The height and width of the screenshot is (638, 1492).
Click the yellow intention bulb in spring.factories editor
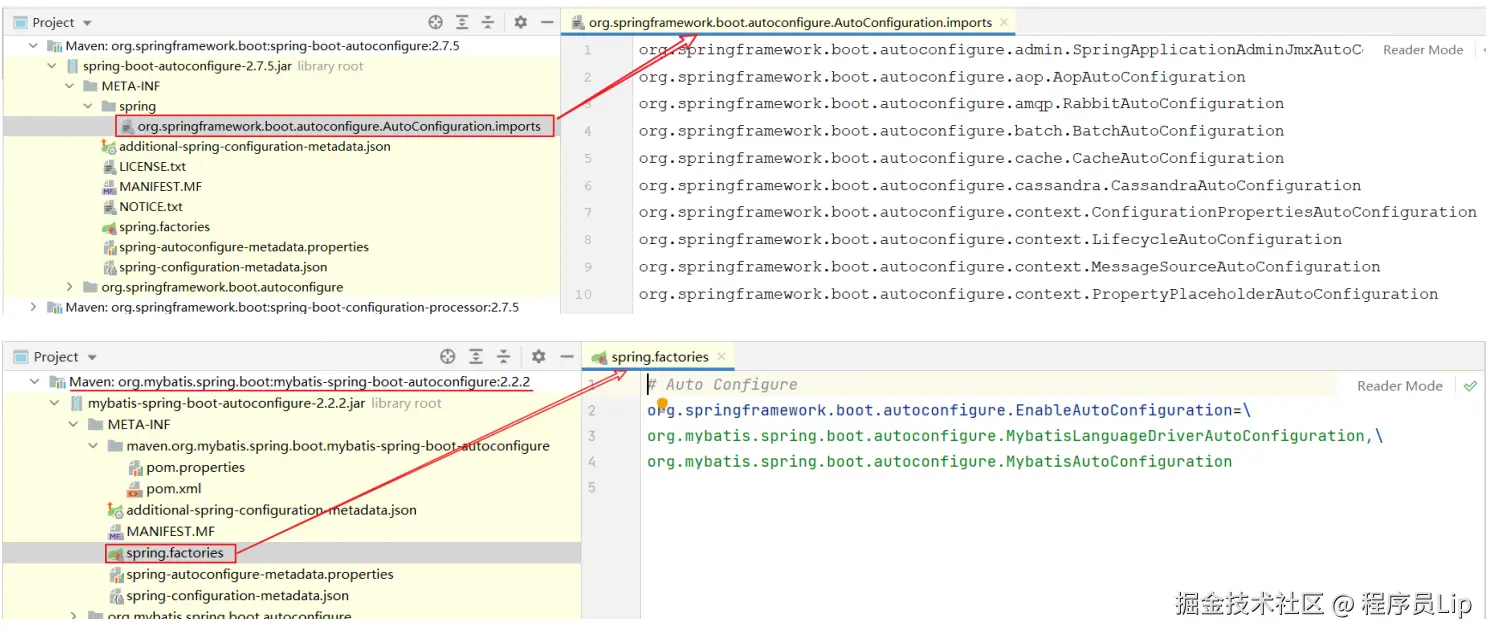point(662,404)
